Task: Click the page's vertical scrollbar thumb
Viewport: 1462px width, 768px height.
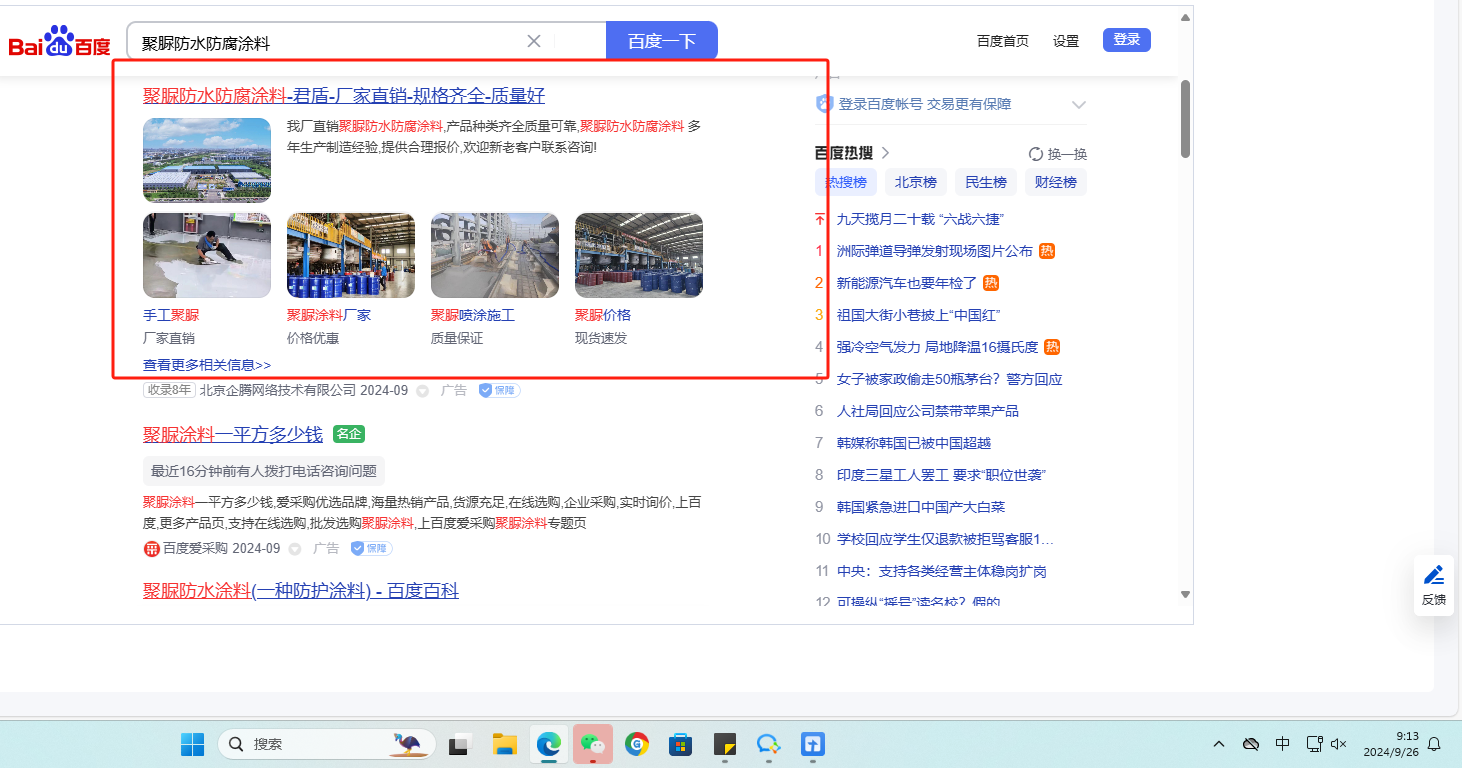Action: 1185,118
